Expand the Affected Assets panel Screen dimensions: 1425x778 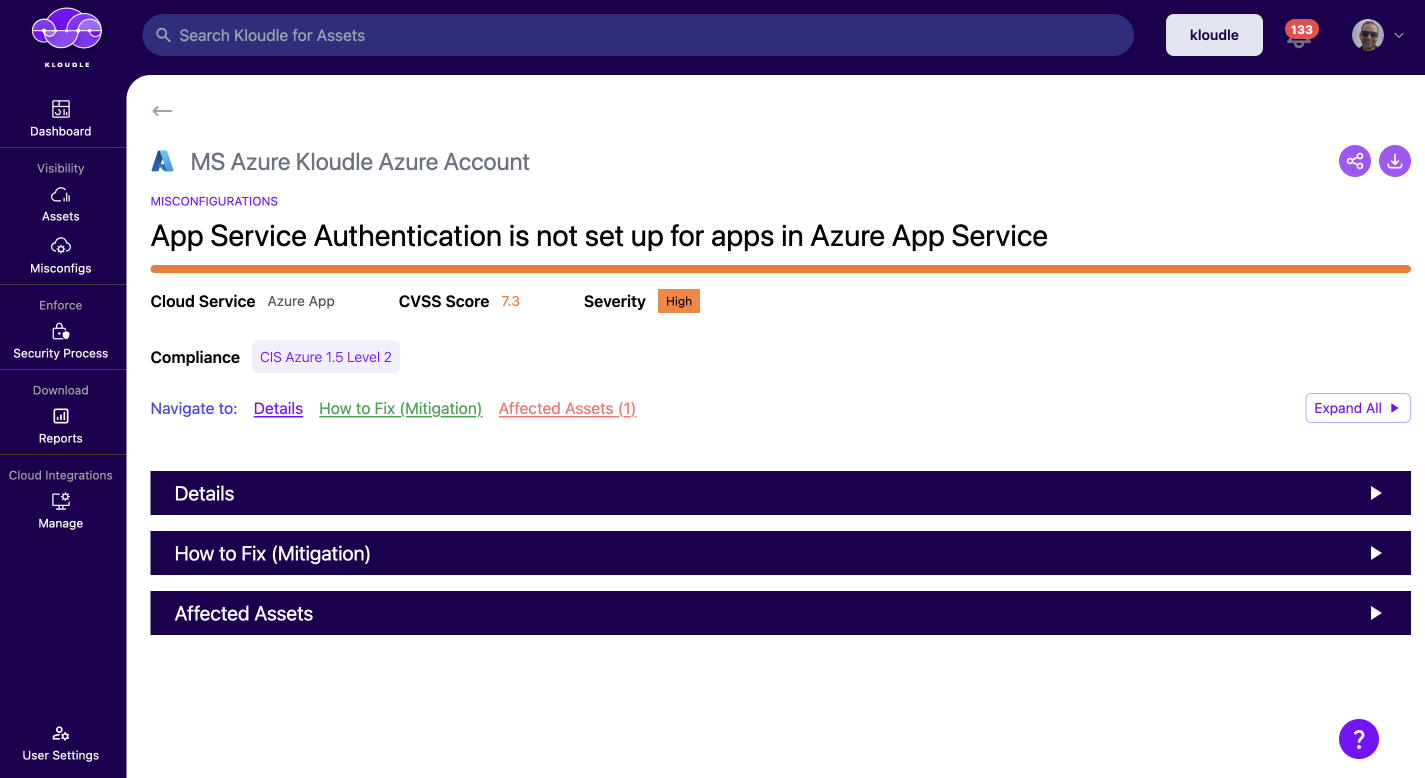tap(780, 613)
